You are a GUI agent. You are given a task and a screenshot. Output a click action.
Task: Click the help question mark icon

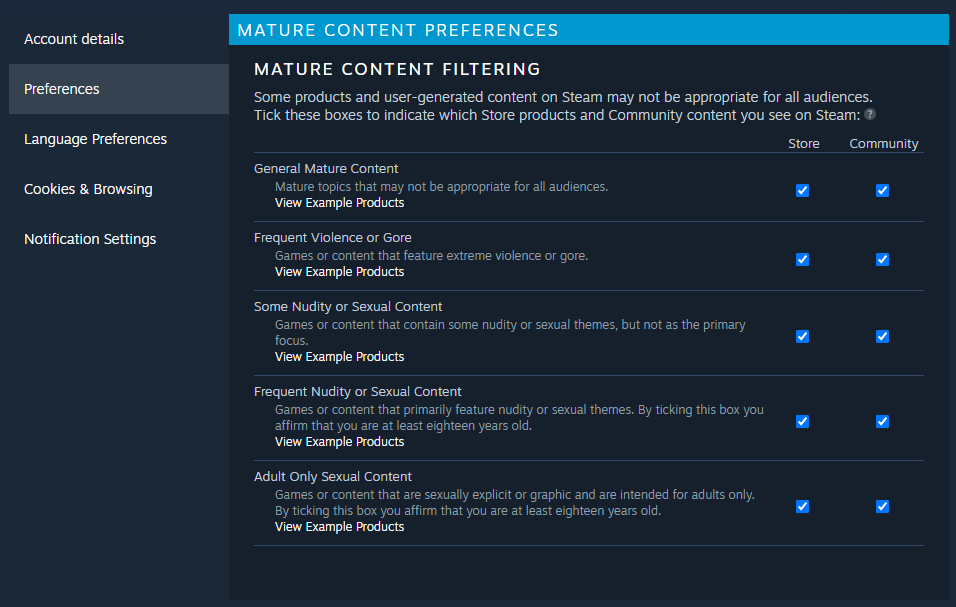pos(870,114)
